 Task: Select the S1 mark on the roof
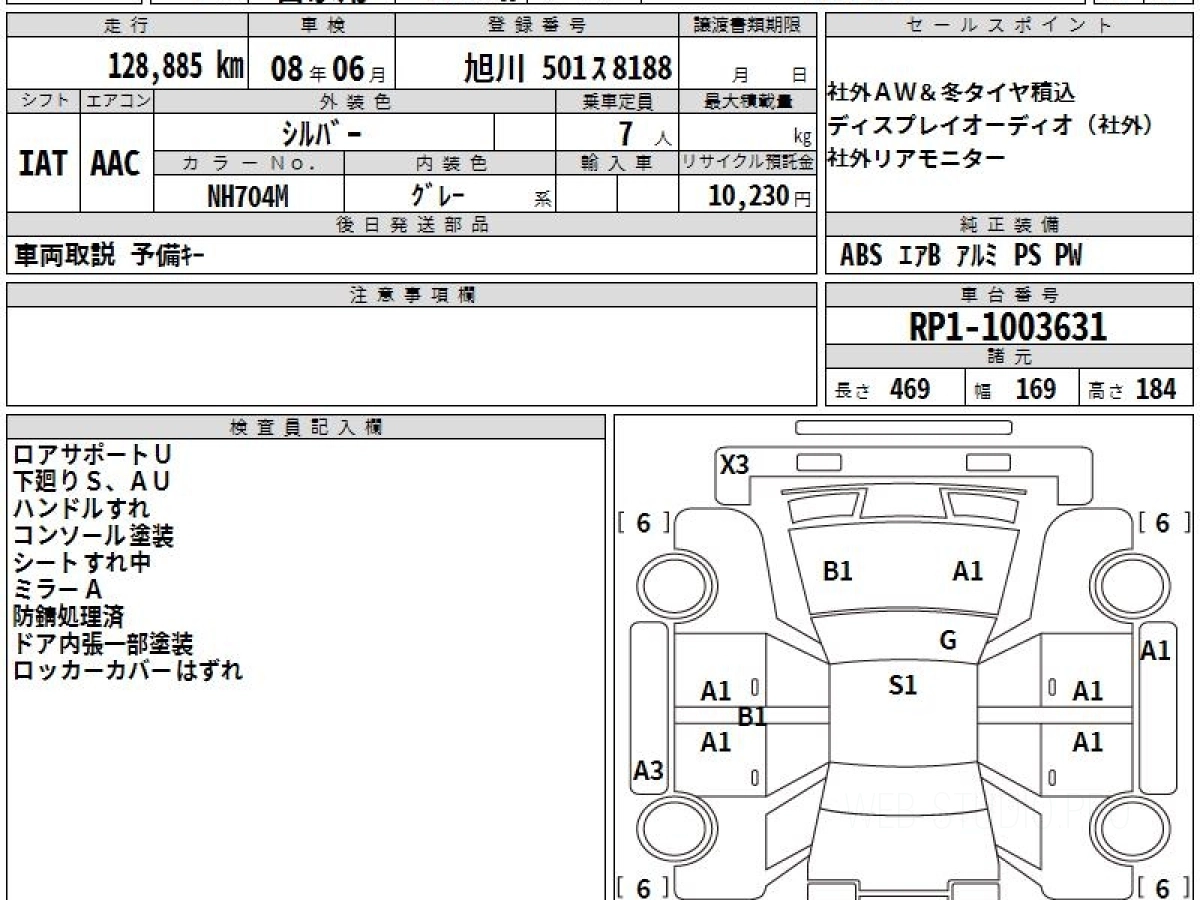click(x=903, y=685)
